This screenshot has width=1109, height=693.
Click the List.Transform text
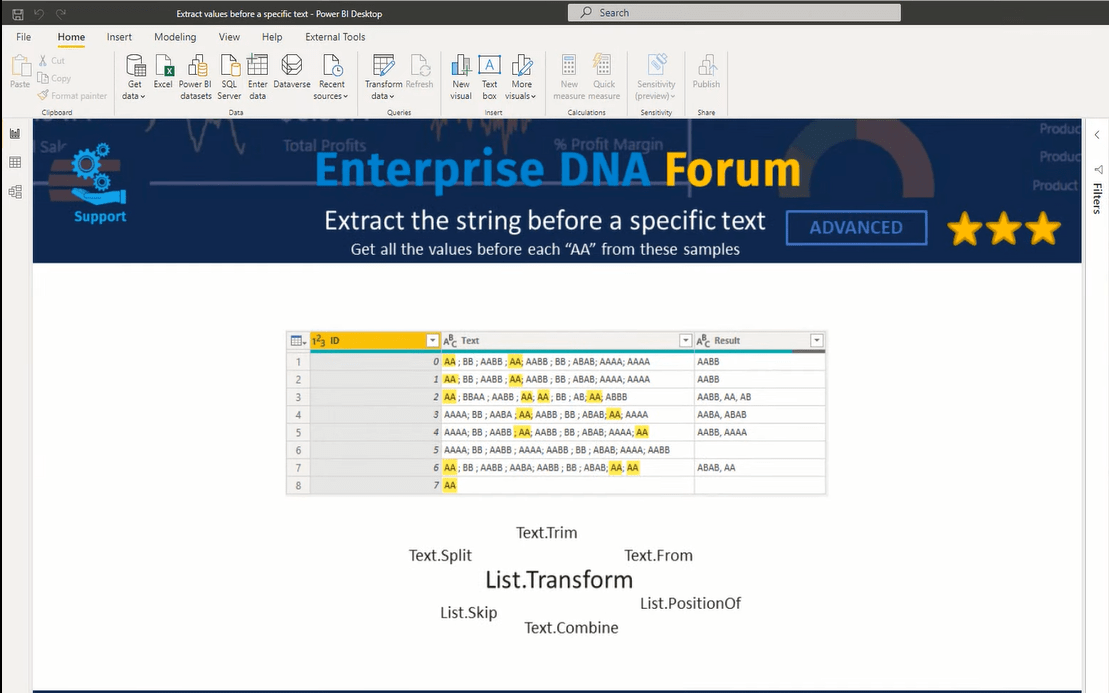pyautogui.click(x=559, y=580)
